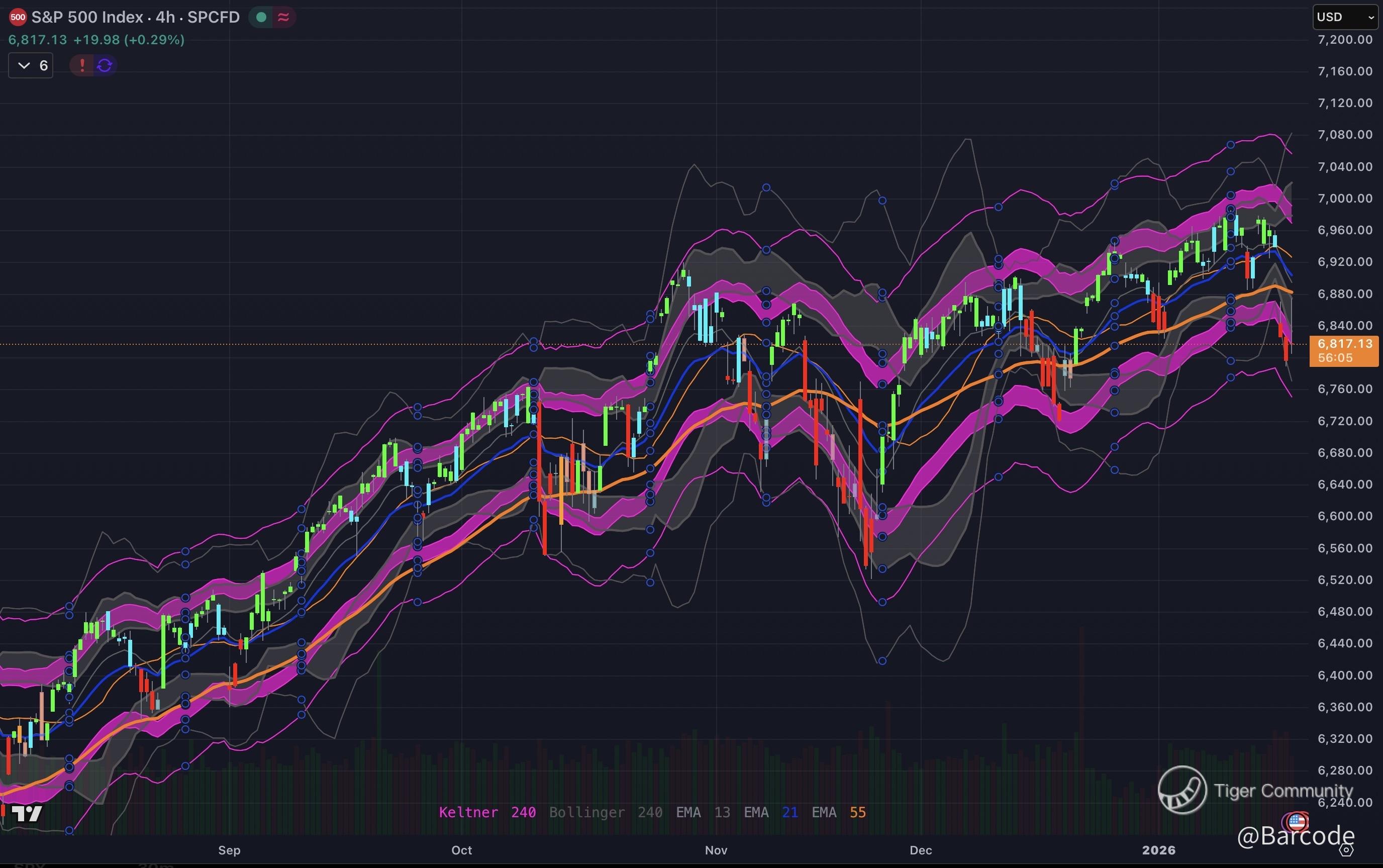Click the orange 6,817.13 current price tag

[1344, 350]
